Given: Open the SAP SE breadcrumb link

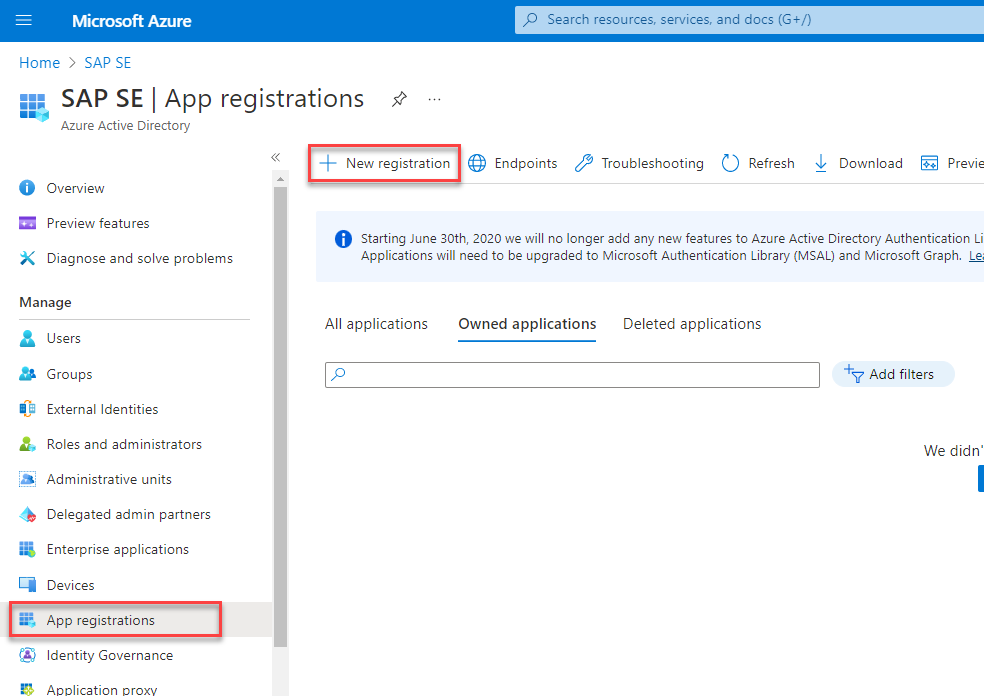Looking at the screenshot, I should [108, 63].
